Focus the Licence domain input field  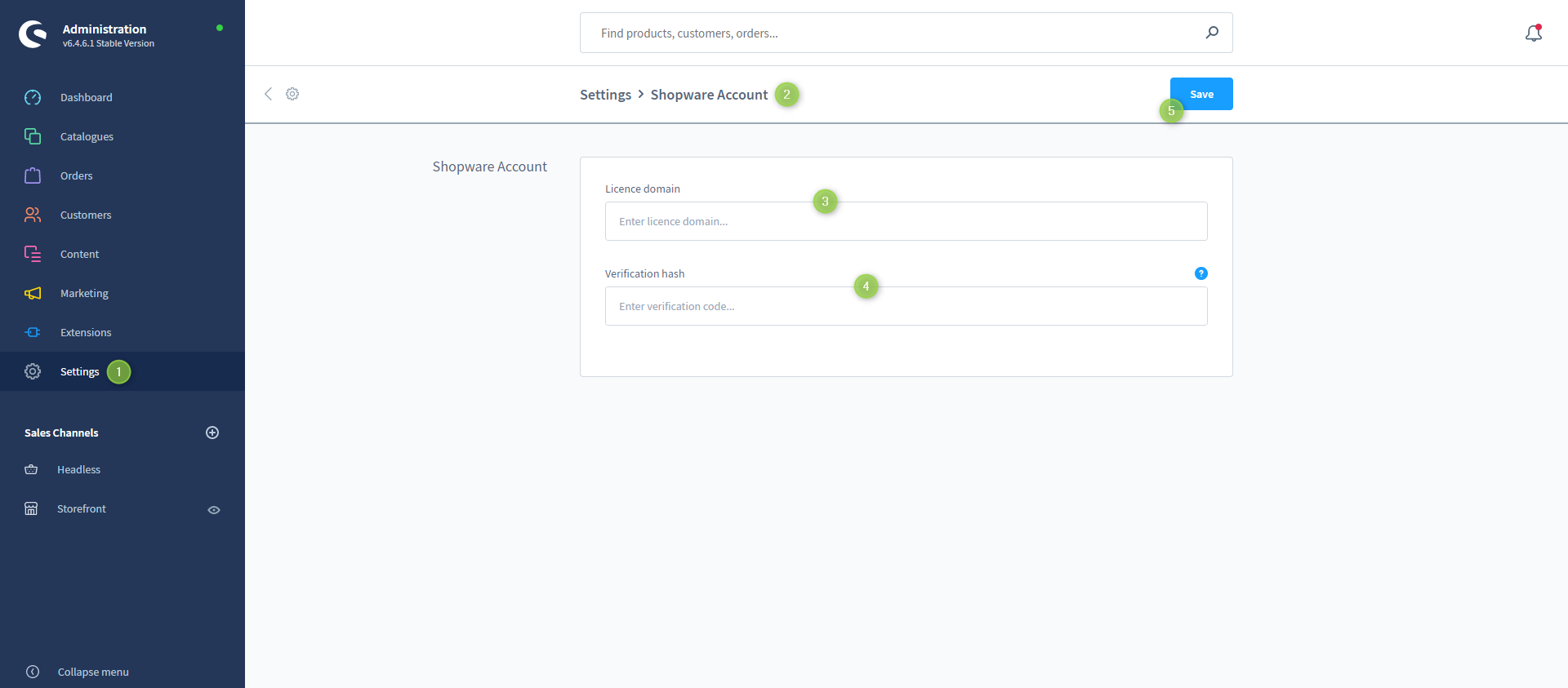click(906, 221)
